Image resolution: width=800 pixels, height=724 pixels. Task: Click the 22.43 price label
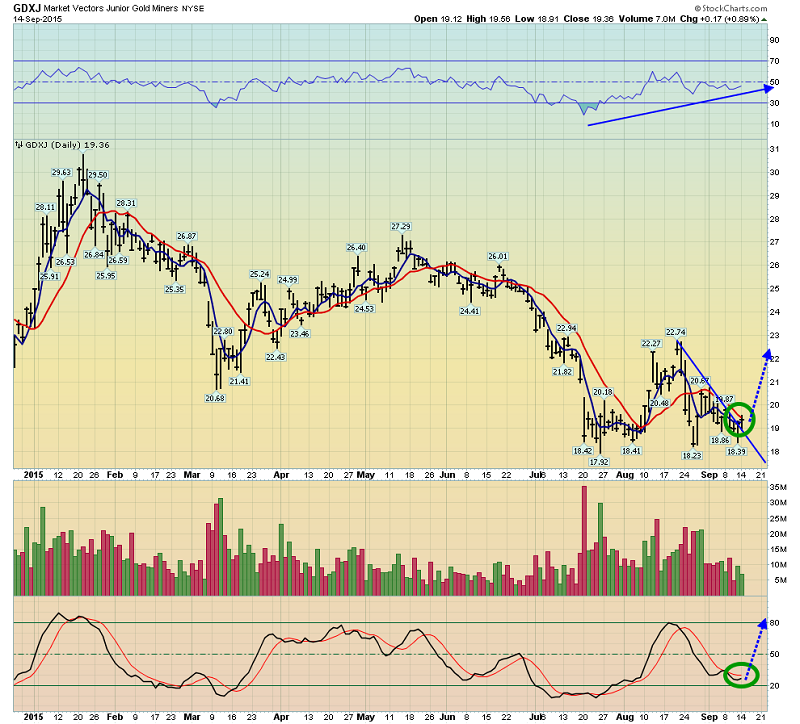pyautogui.click(x=276, y=357)
